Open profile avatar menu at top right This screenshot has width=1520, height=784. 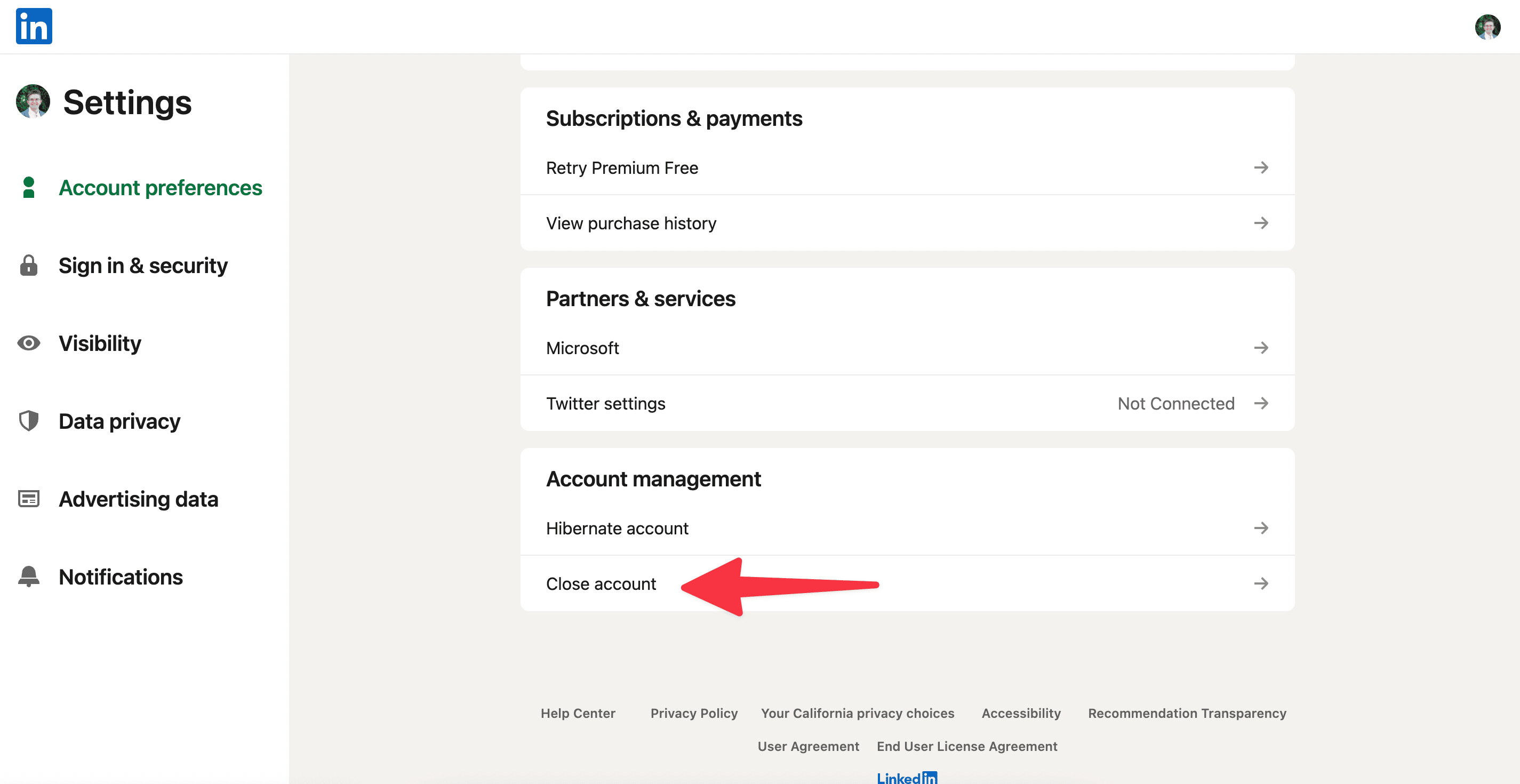(x=1487, y=27)
